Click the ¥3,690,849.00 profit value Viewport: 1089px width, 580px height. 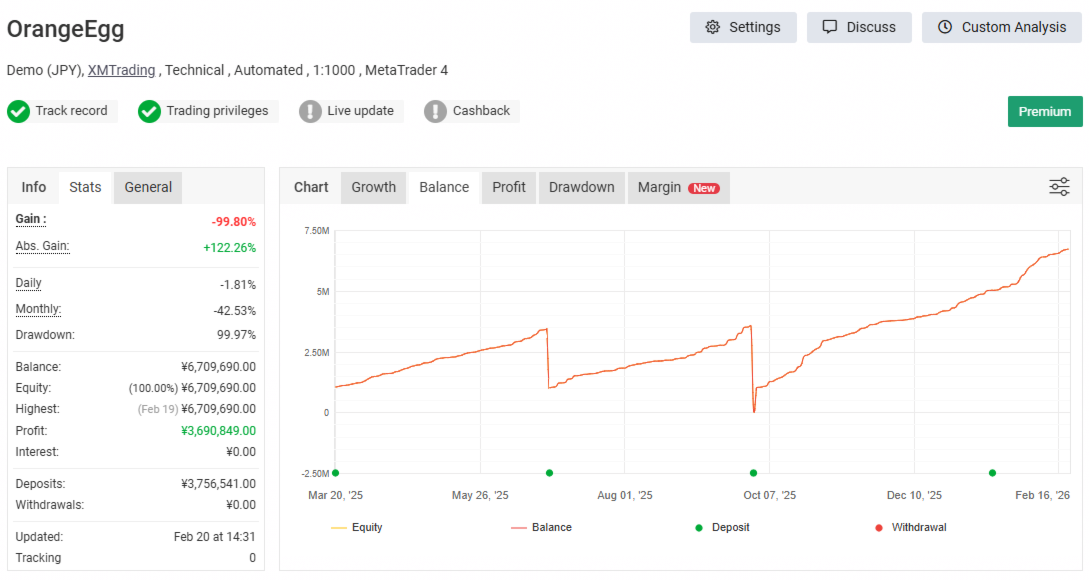pos(219,431)
